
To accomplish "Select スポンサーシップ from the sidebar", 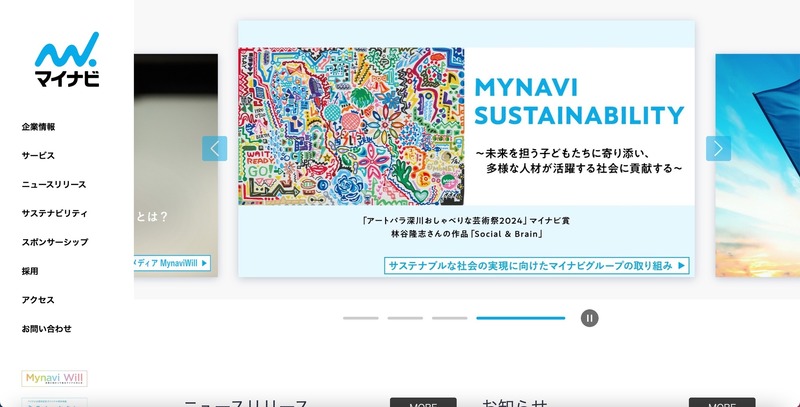I will pyautogui.click(x=55, y=242).
